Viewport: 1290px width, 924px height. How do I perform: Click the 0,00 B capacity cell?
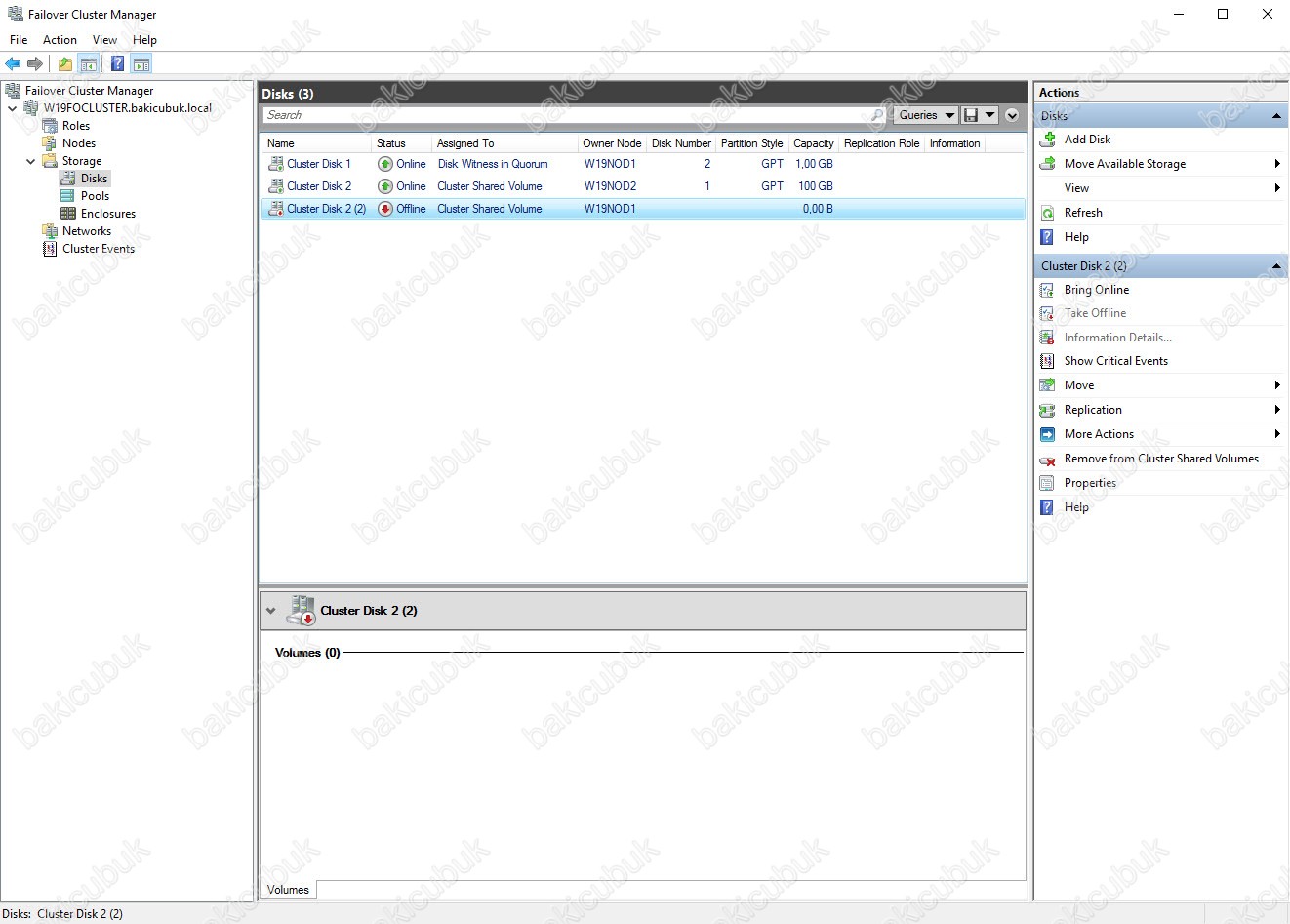click(818, 209)
